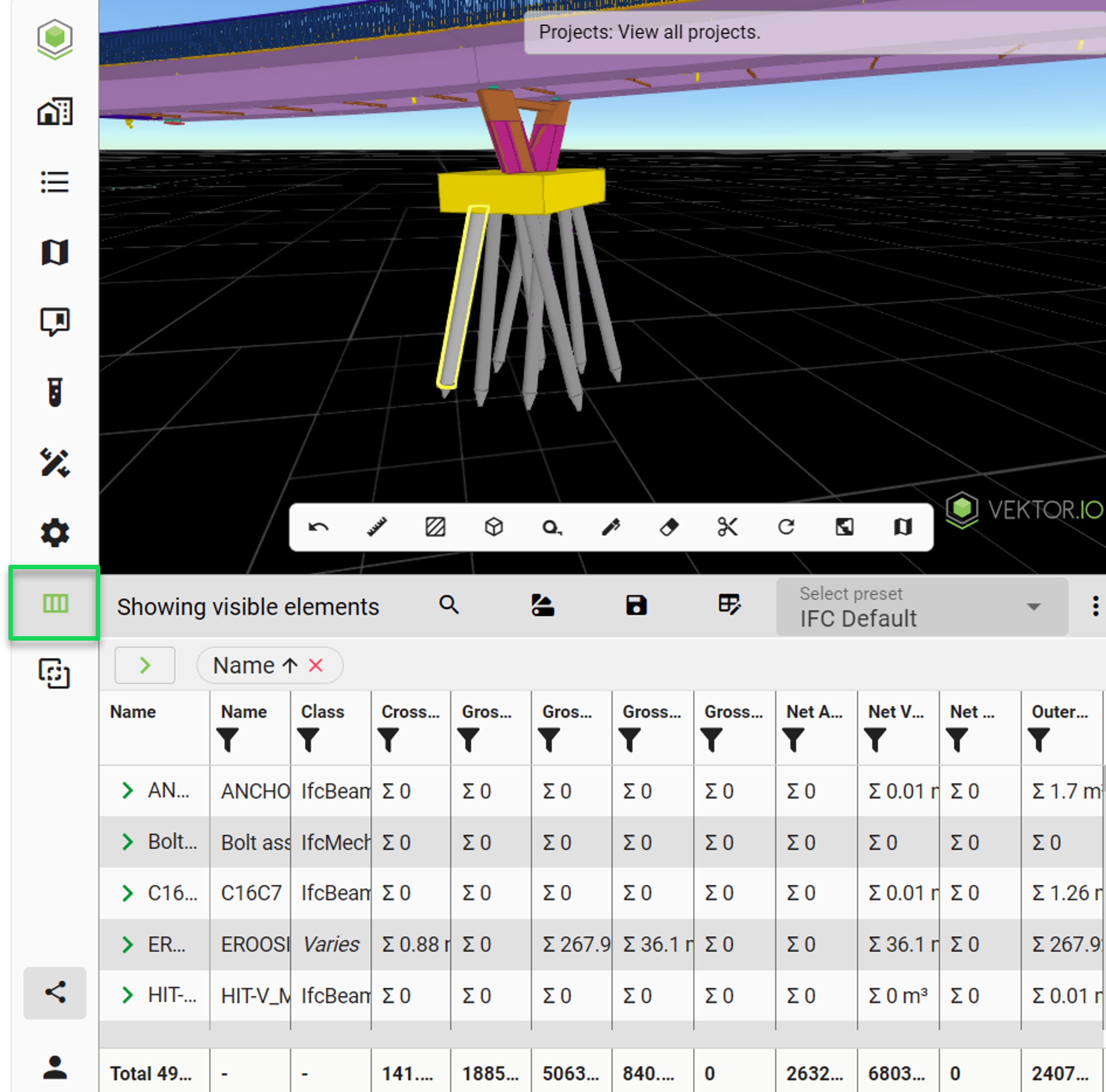Viewport: 1106px width, 1092px height.
Task: Open the list view sidebar item
Action: pos(55,183)
